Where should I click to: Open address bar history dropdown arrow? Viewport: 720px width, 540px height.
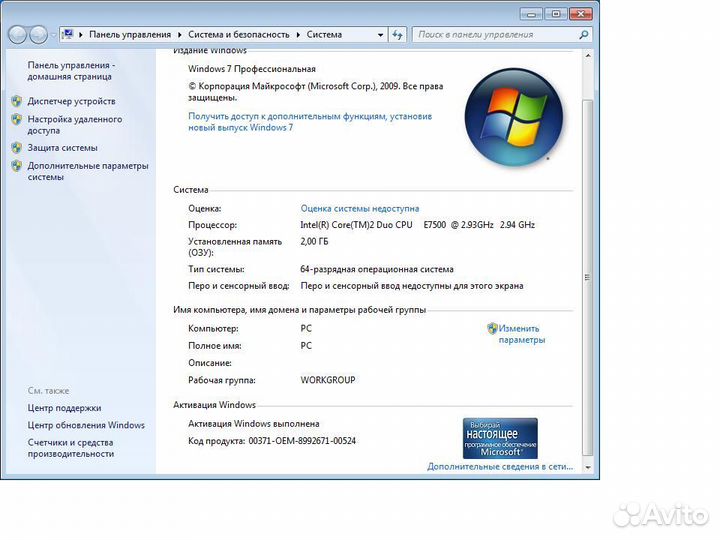380,35
